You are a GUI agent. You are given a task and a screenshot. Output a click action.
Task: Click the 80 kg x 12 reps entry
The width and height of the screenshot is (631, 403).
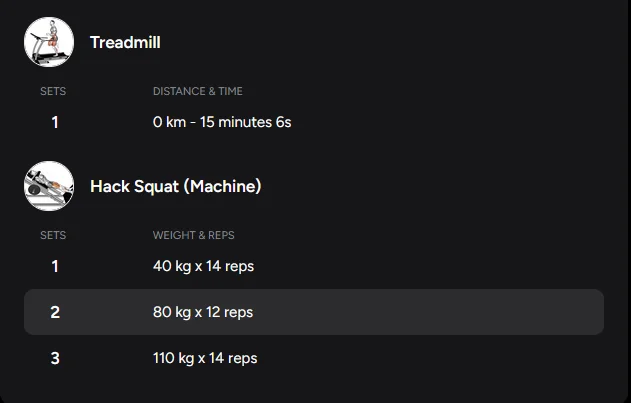(203, 312)
